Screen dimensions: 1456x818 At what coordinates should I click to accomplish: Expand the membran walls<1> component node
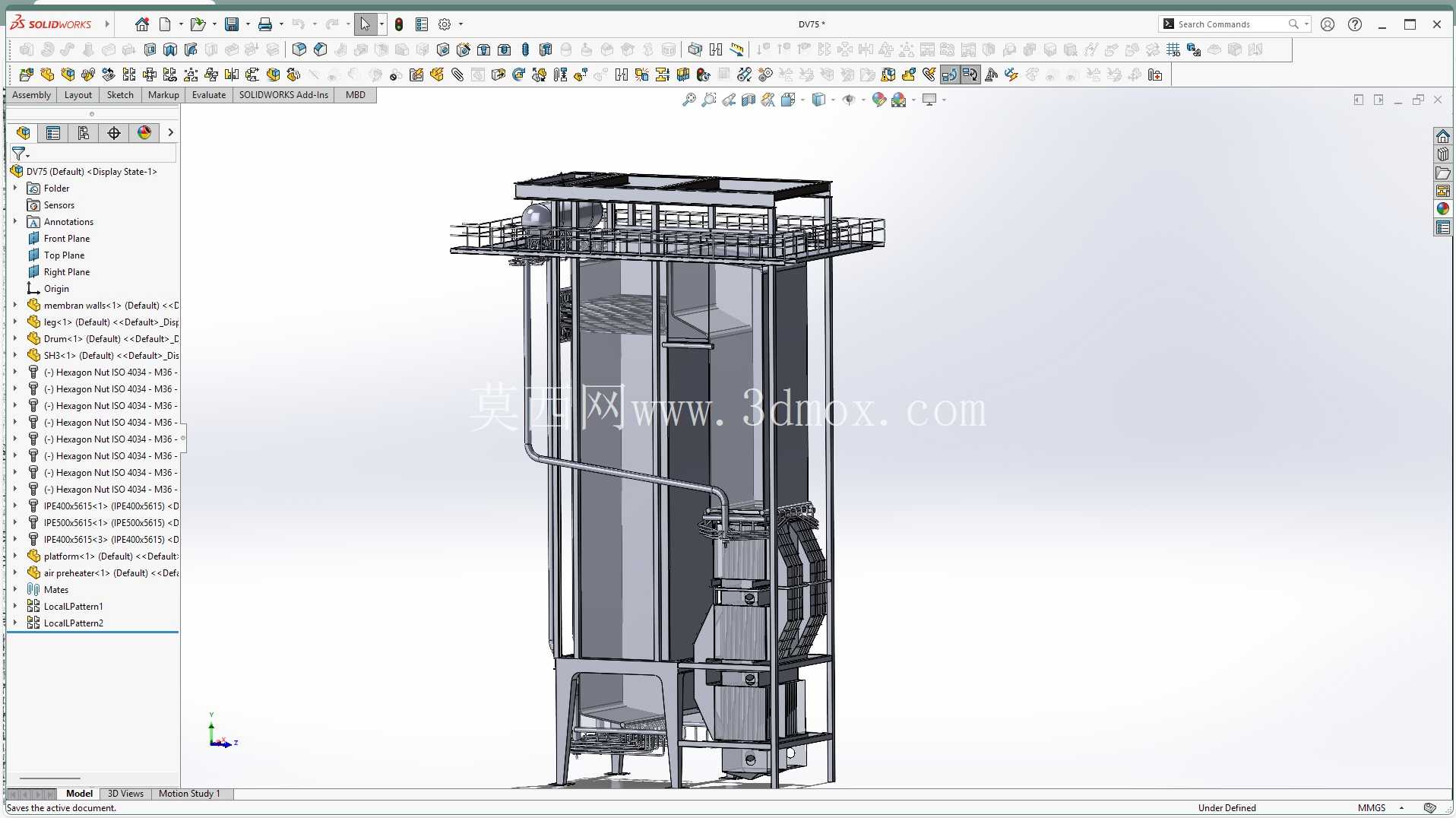click(14, 305)
